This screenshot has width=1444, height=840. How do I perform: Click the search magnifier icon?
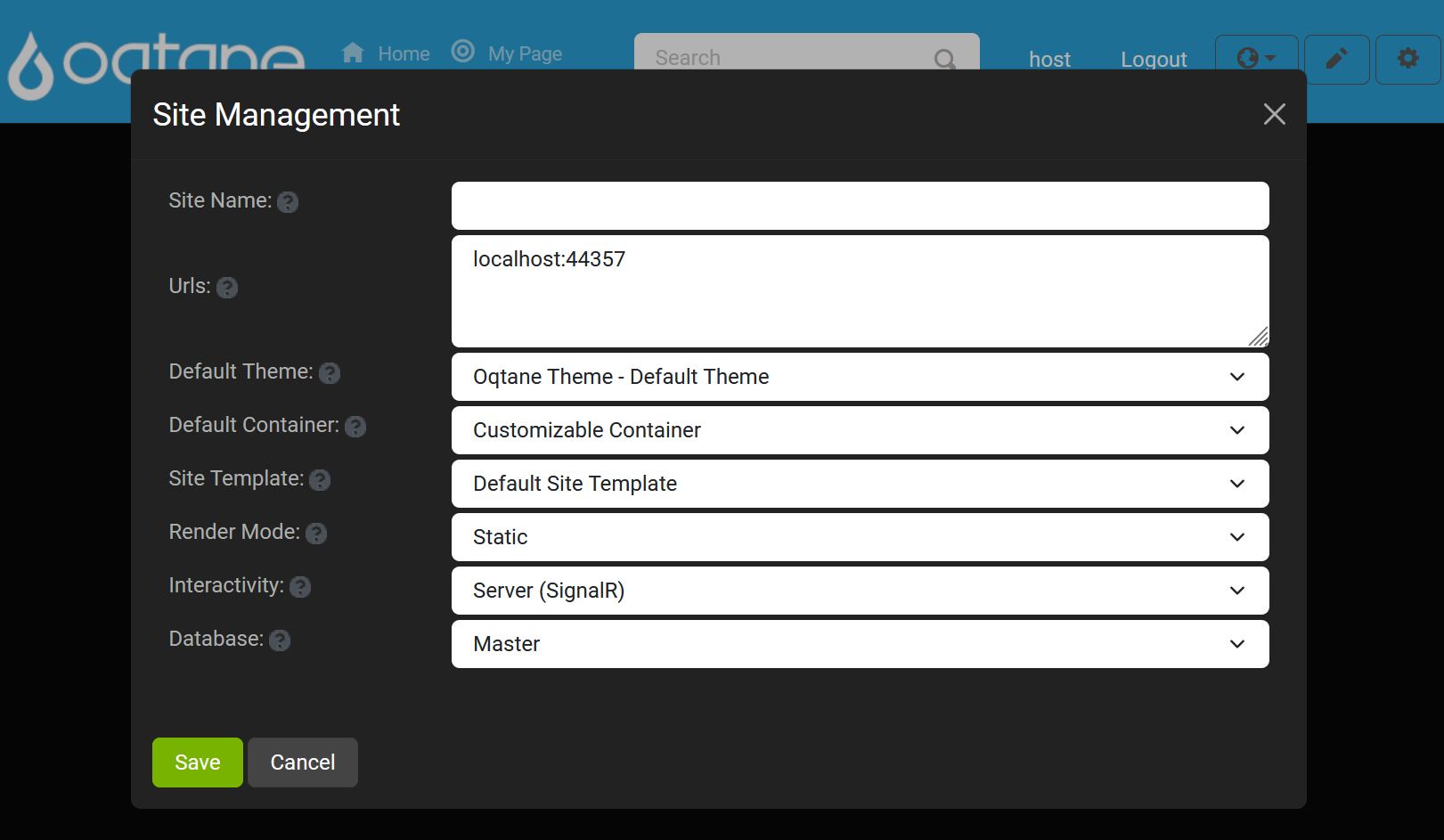coord(945,59)
